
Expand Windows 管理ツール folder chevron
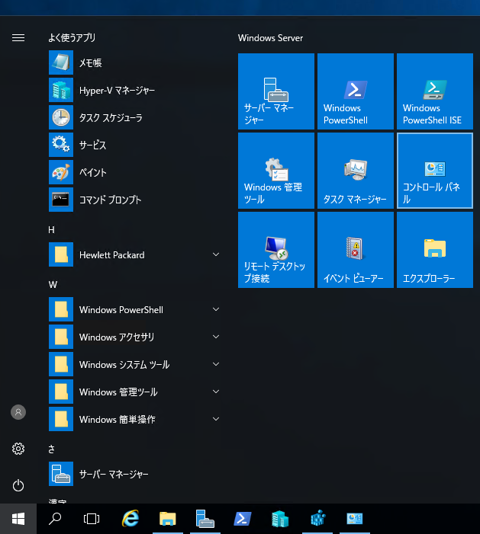pos(216,392)
